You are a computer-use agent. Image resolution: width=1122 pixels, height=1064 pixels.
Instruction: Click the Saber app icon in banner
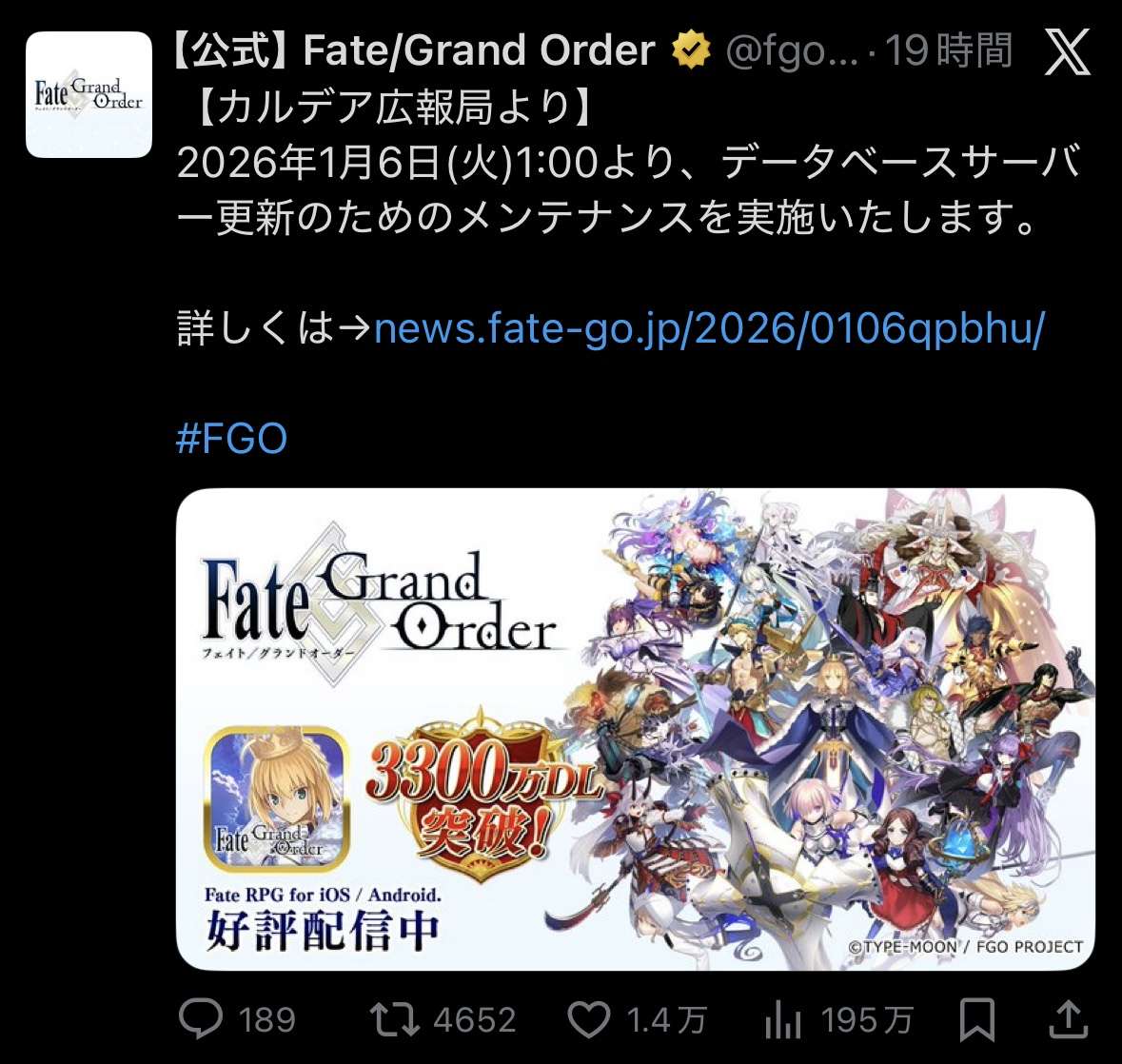pos(278,798)
